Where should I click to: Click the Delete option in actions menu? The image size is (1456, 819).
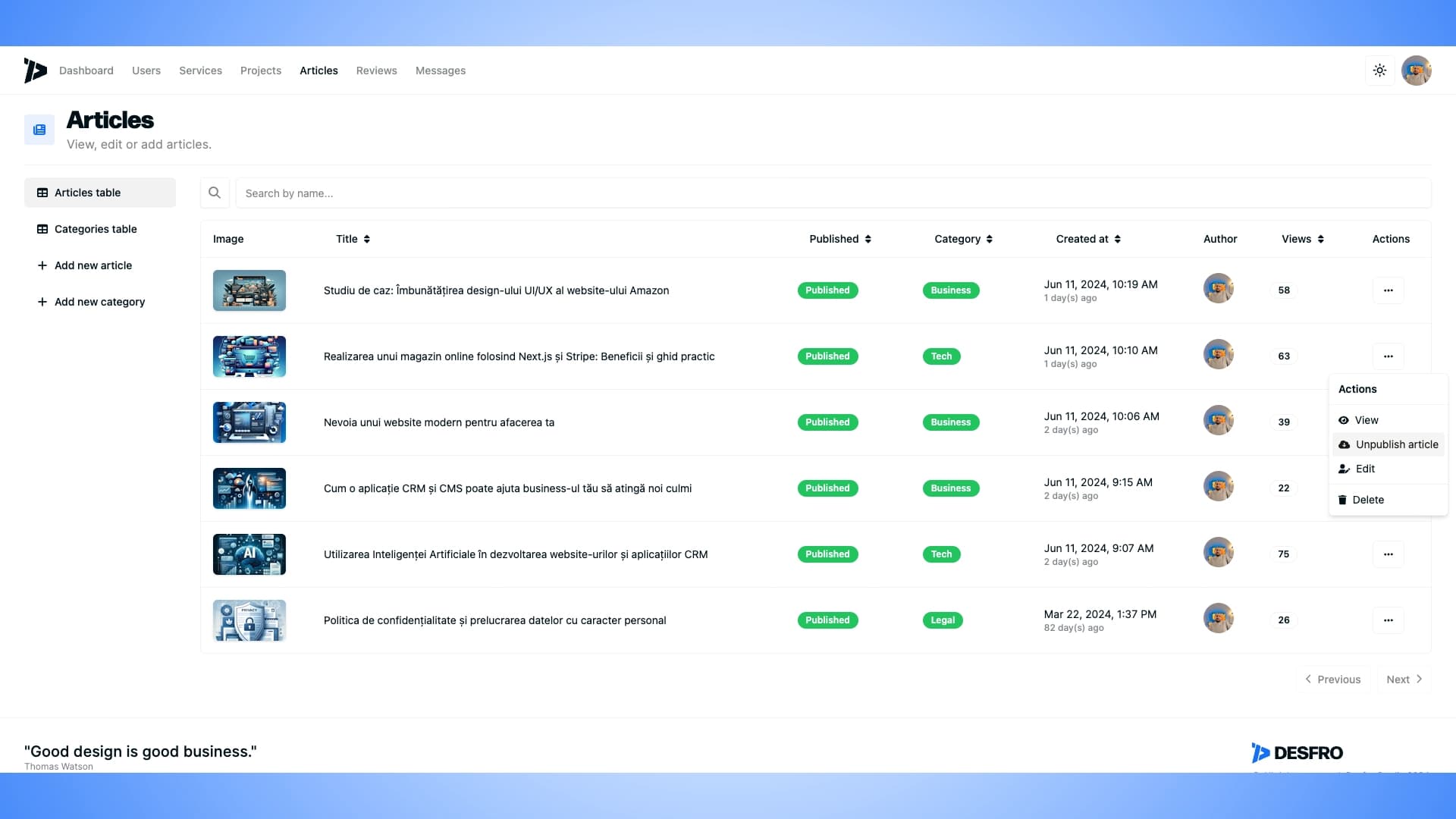(1369, 499)
